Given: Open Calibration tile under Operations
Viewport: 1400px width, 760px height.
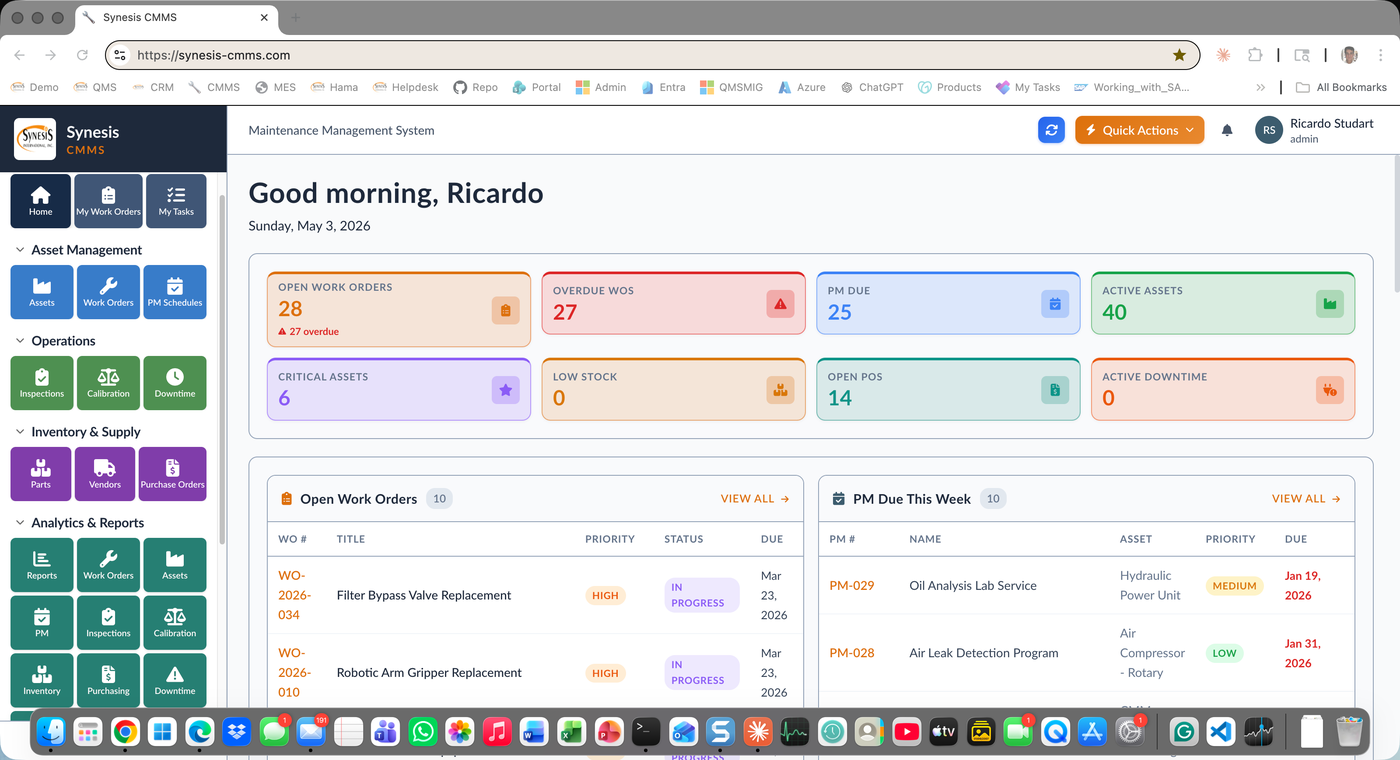Looking at the screenshot, I should [108, 383].
